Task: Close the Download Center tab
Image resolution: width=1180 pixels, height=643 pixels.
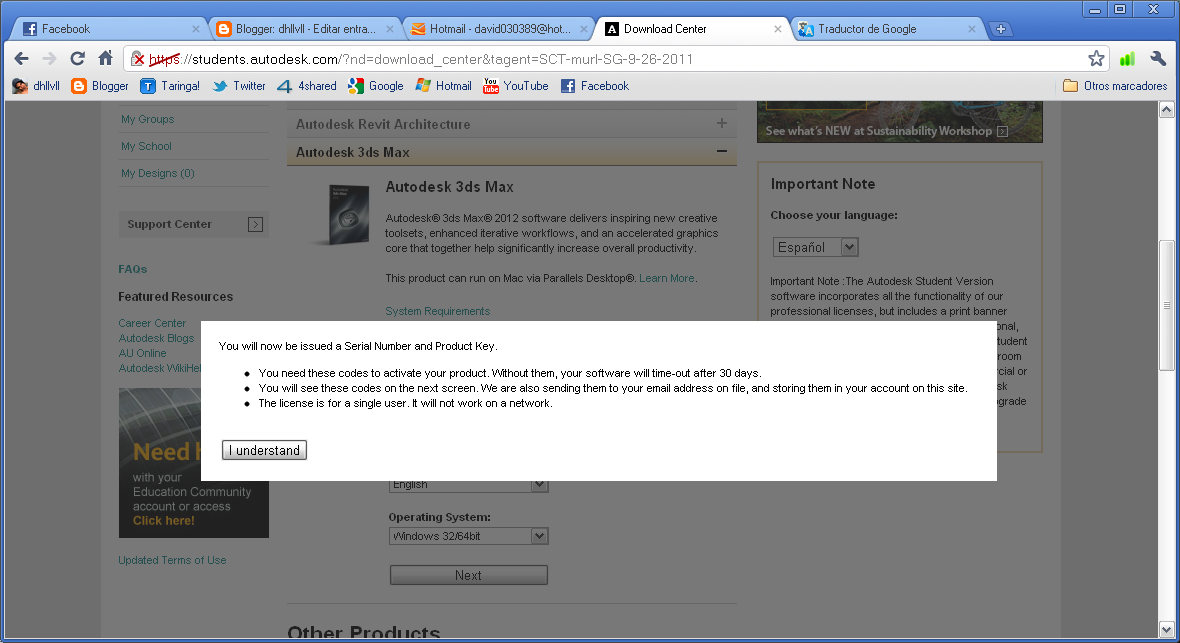Action: [x=777, y=29]
